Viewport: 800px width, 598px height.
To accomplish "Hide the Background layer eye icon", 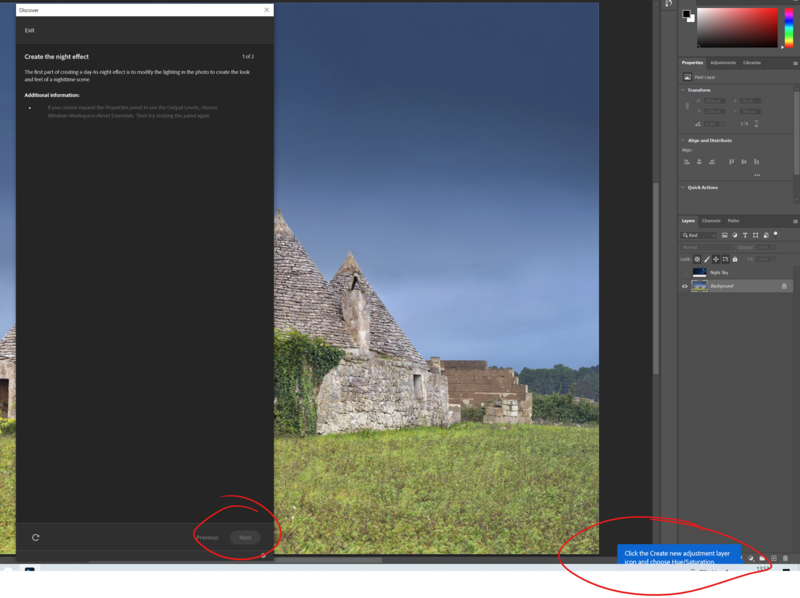I will (x=685, y=286).
